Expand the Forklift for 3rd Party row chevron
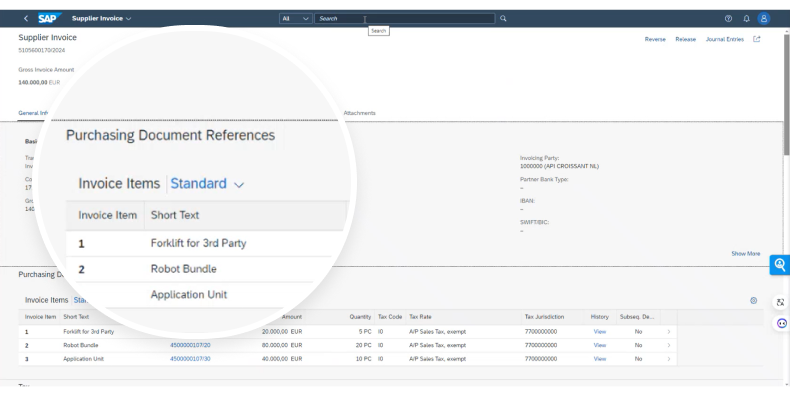Screen dimensions: 790x396 (x=669, y=332)
